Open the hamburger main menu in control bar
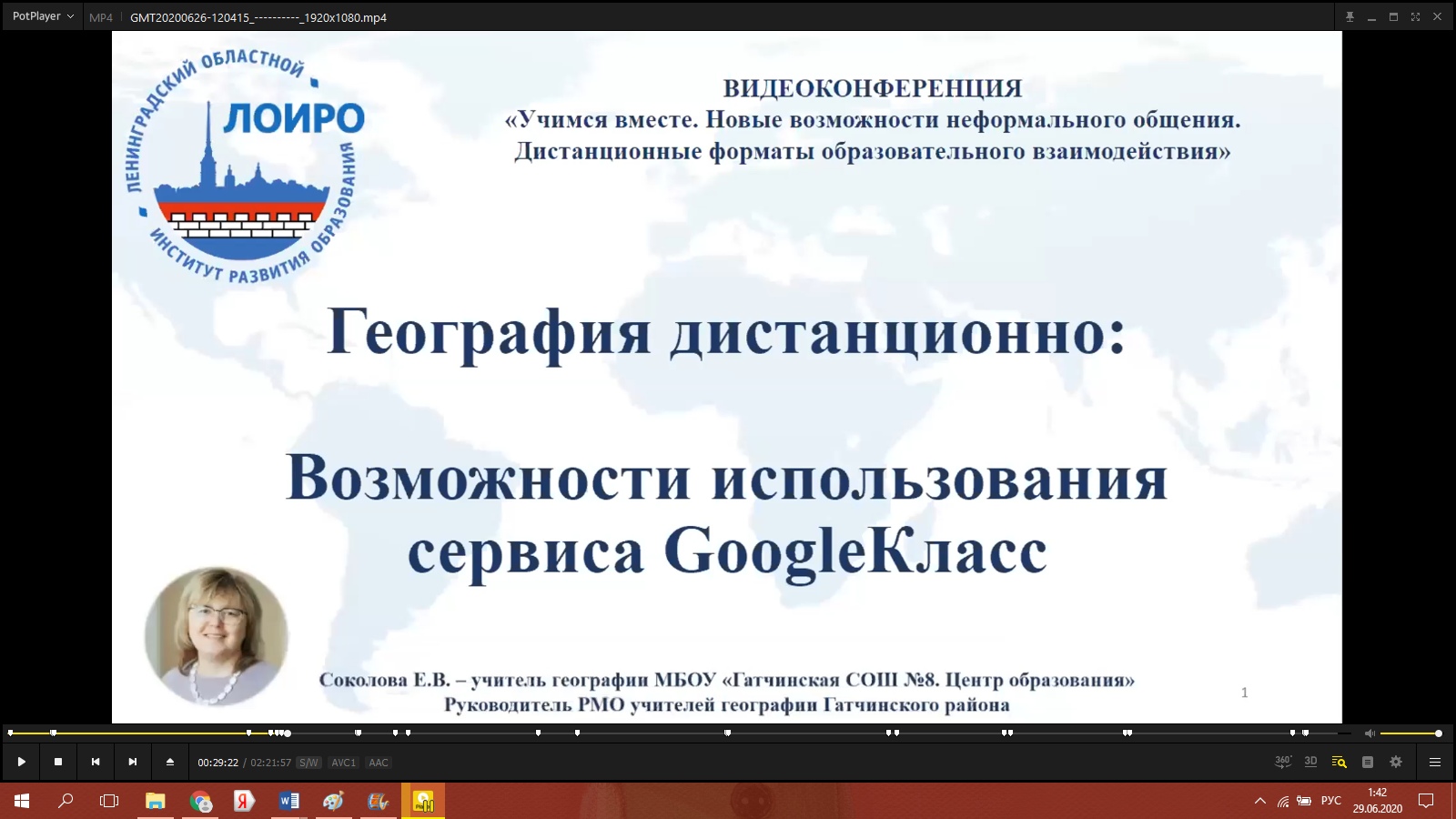 (1435, 762)
